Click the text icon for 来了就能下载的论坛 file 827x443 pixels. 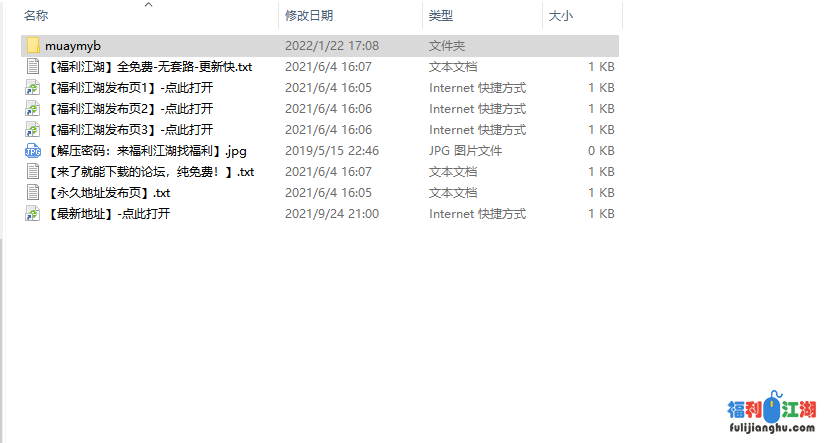click(x=33, y=172)
